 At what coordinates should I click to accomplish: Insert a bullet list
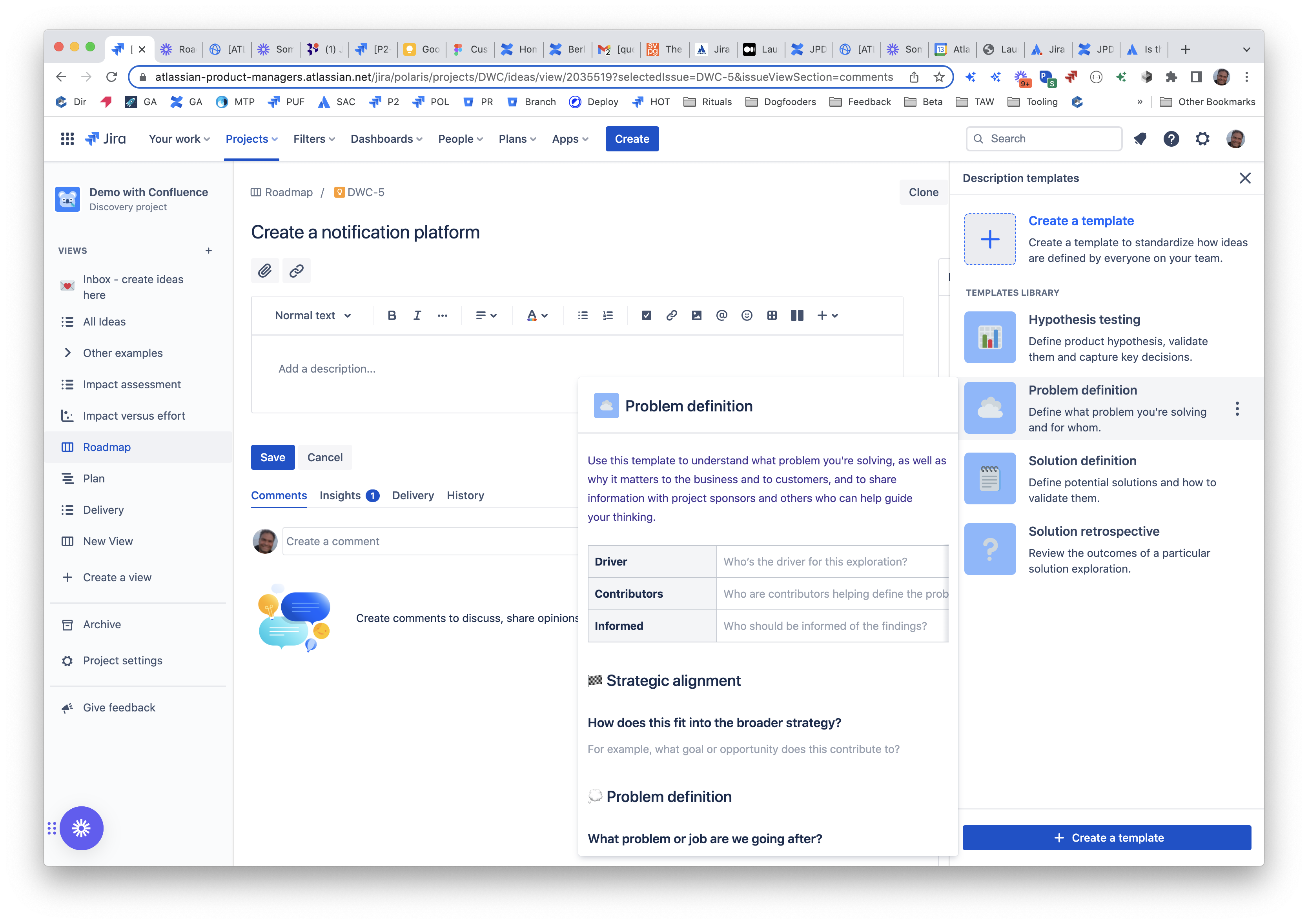pos(582,316)
